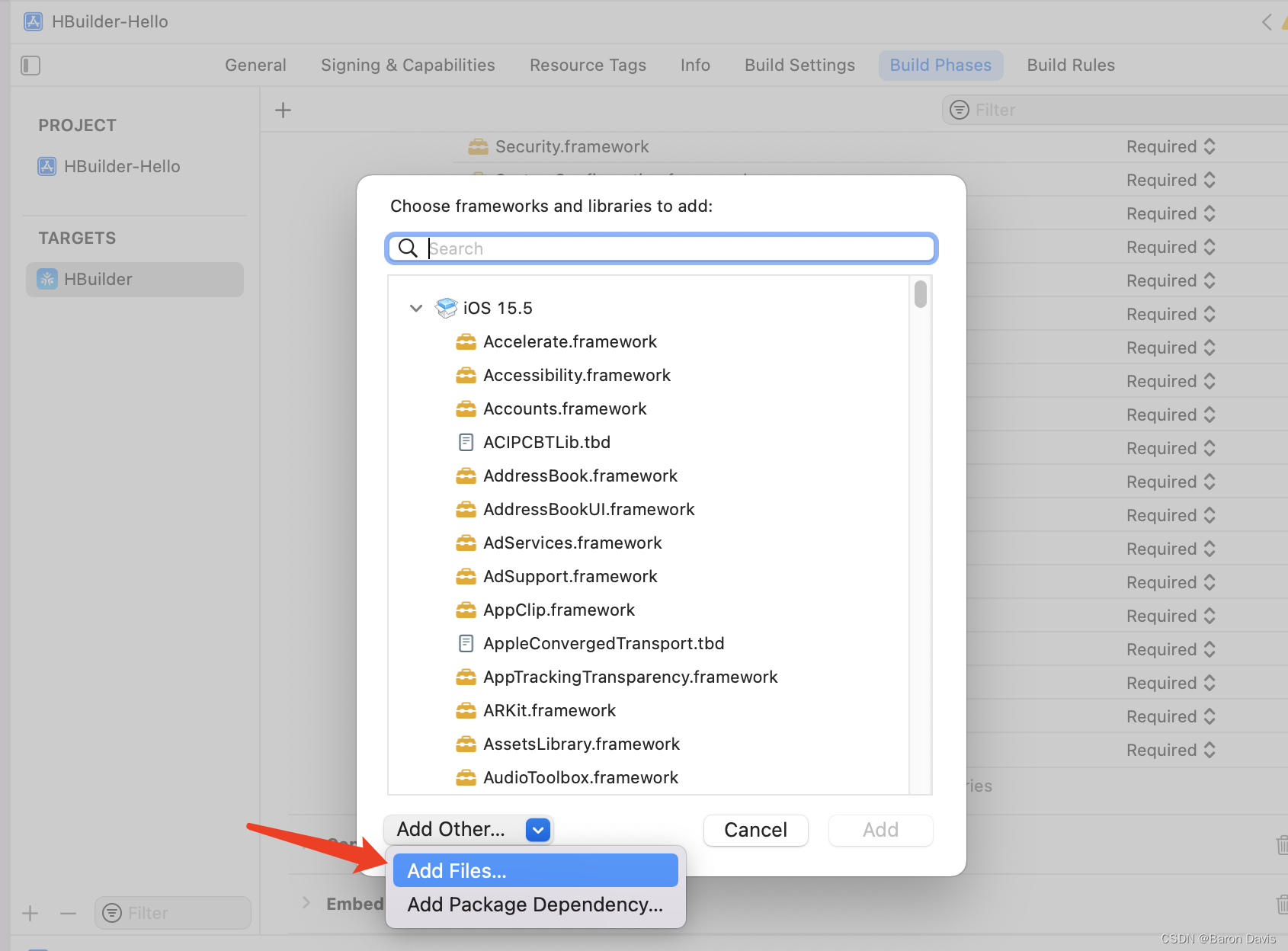The width and height of the screenshot is (1288, 951).
Task: Click the plus icon to add build phase
Action: tap(283, 110)
